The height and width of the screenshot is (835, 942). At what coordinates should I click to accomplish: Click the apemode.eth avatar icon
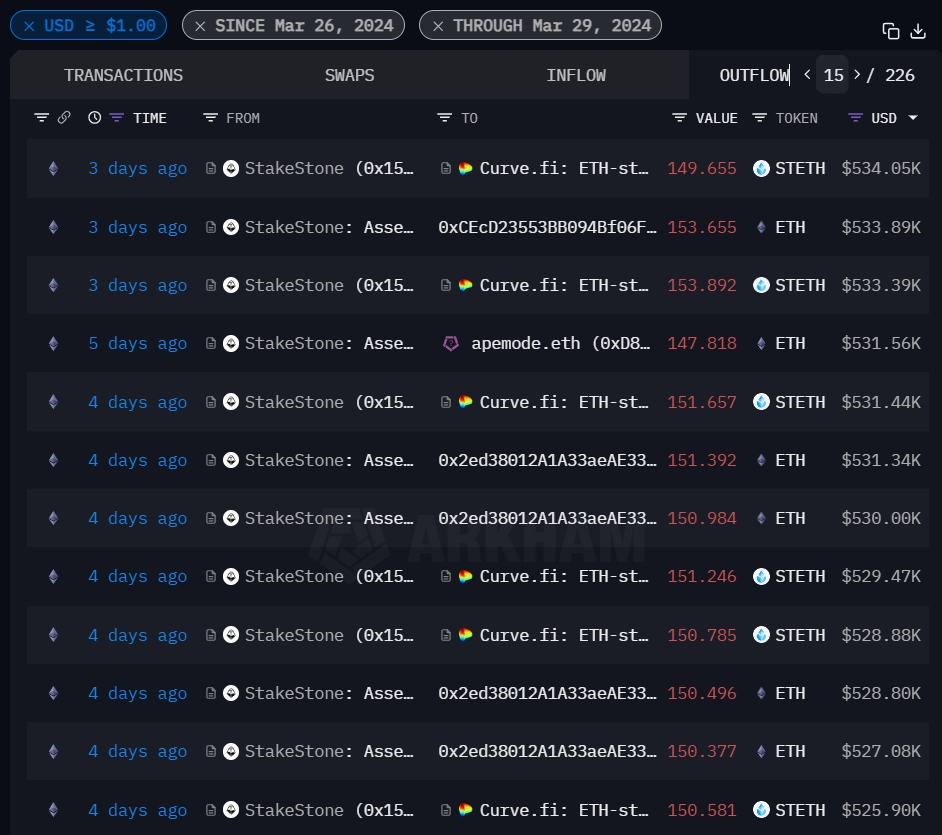[x=451, y=343]
